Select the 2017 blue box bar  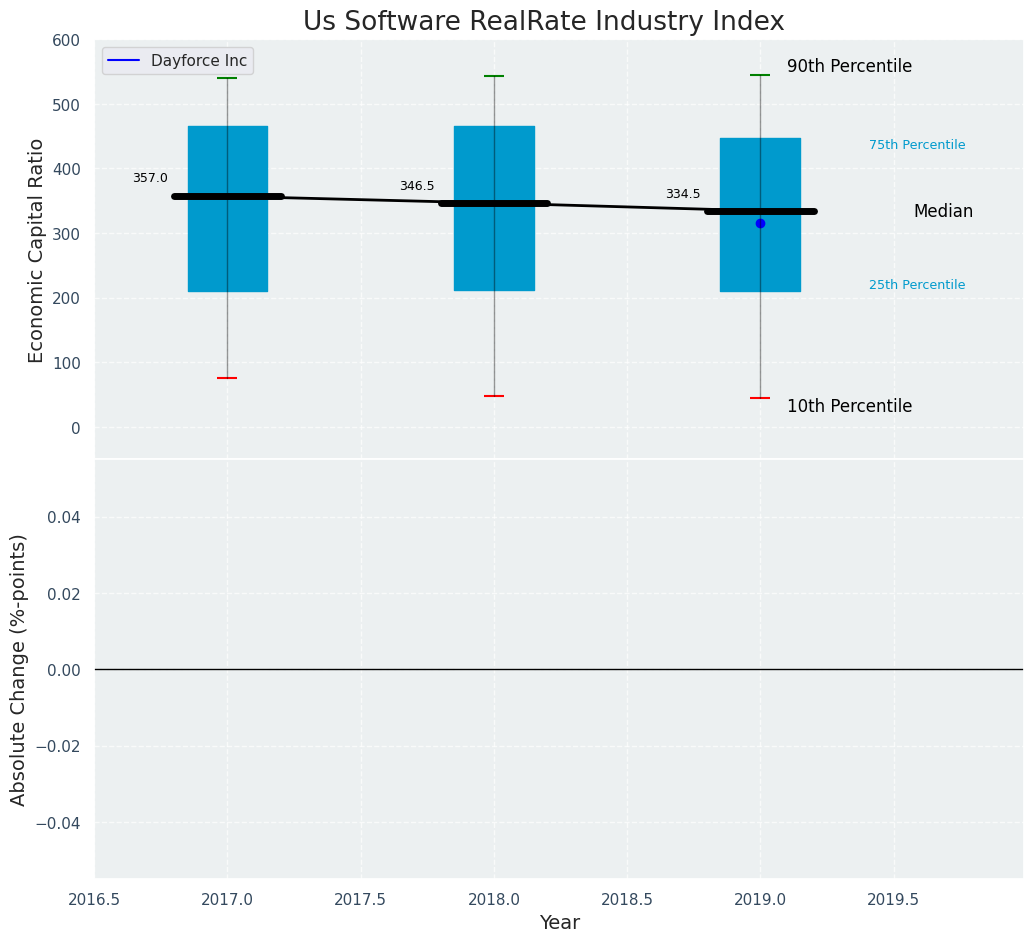228,208
